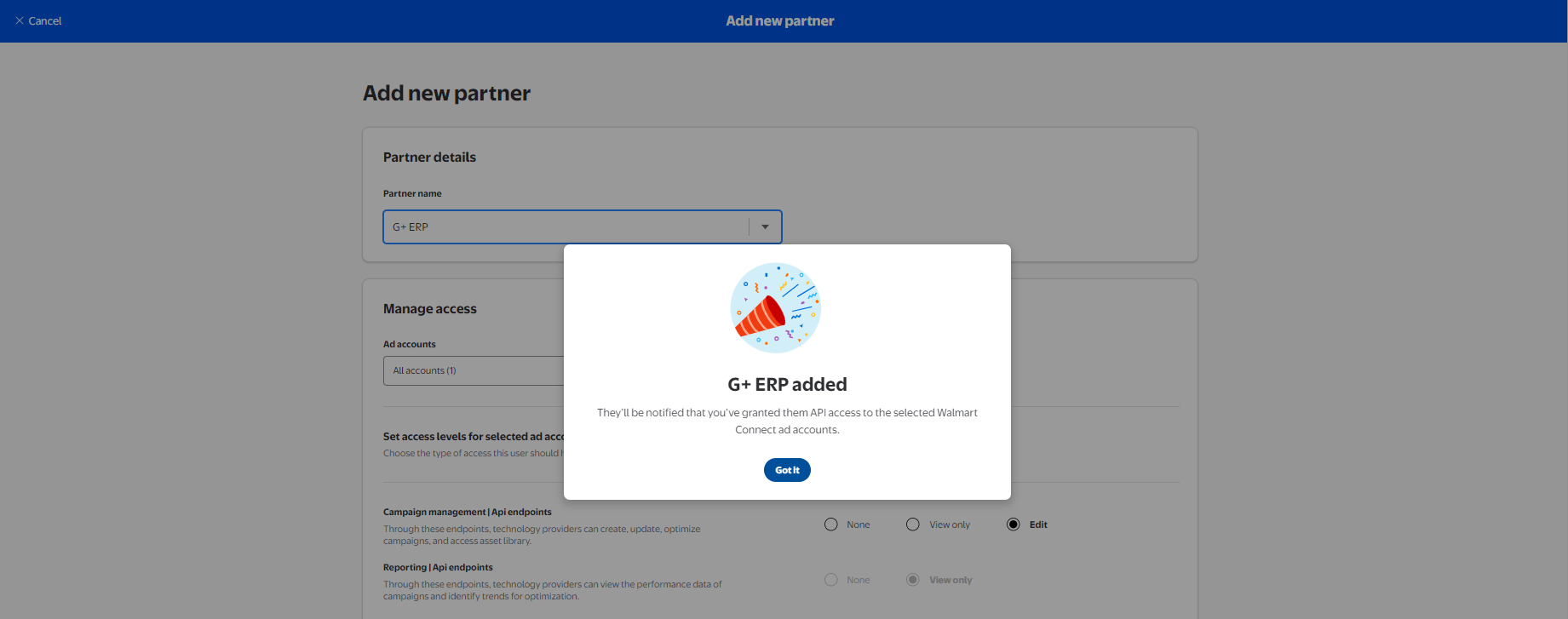Click 'Campaign management | Api endpoints' label
Viewport: 1568px width, 619px height.
[x=467, y=512]
